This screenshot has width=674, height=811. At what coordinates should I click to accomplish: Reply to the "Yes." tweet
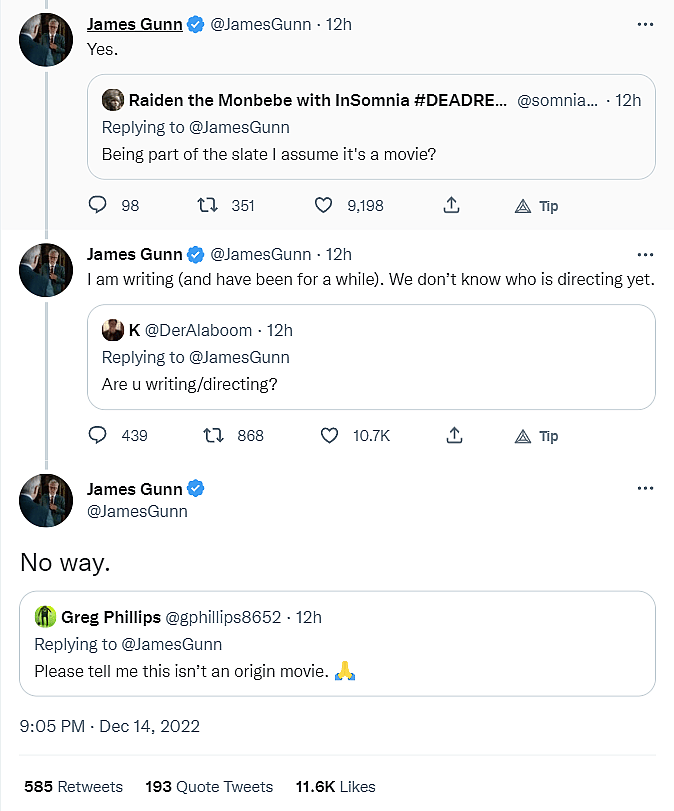coord(98,205)
